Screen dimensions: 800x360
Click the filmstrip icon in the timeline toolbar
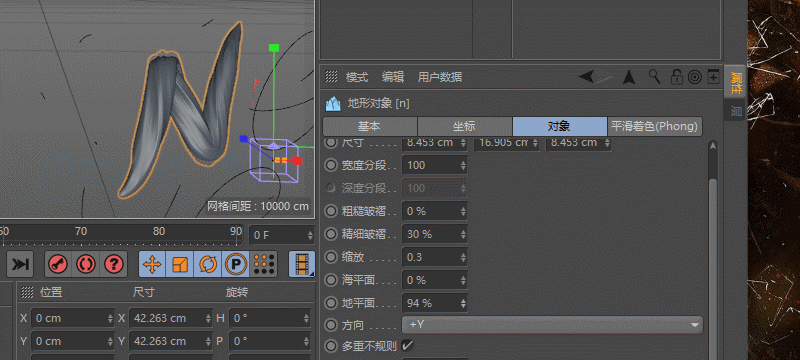click(x=302, y=264)
